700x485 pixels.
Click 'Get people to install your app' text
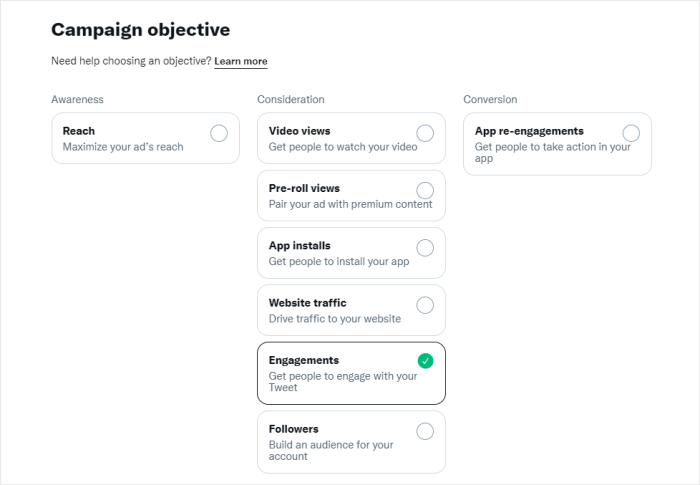tap(339, 262)
